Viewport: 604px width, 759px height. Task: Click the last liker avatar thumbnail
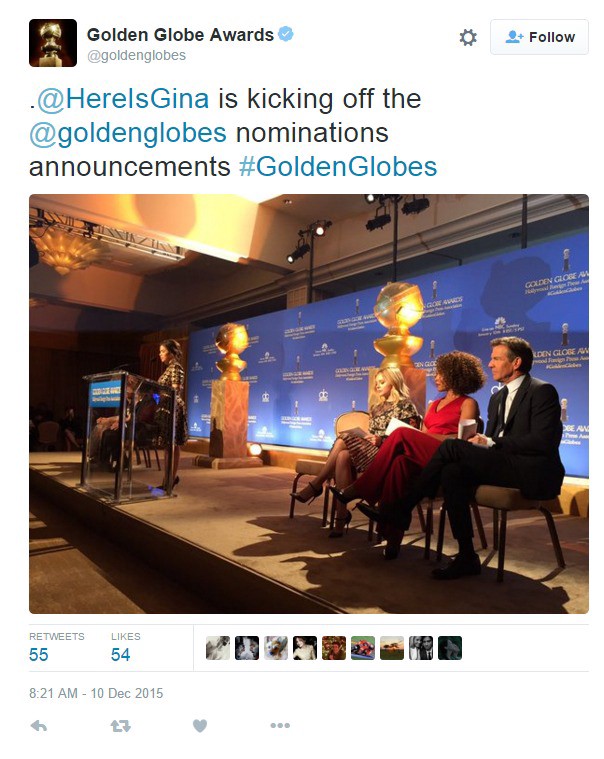[450, 648]
